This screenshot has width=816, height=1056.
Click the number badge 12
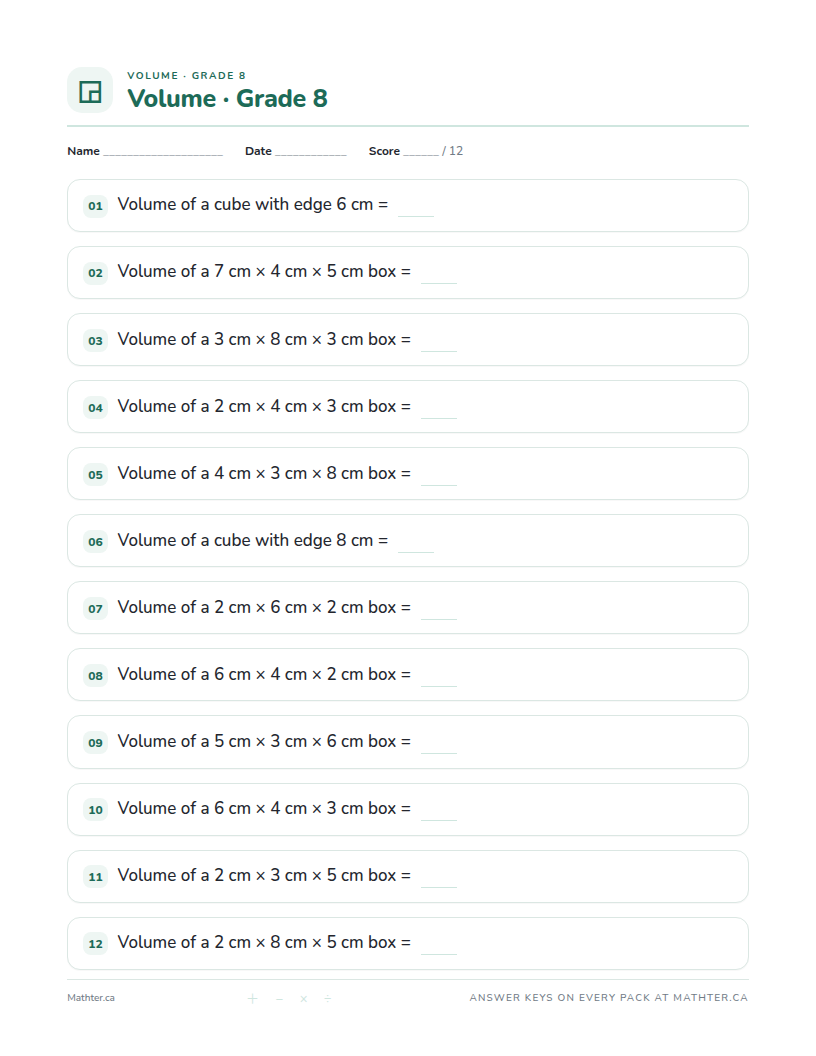pos(96,944)
